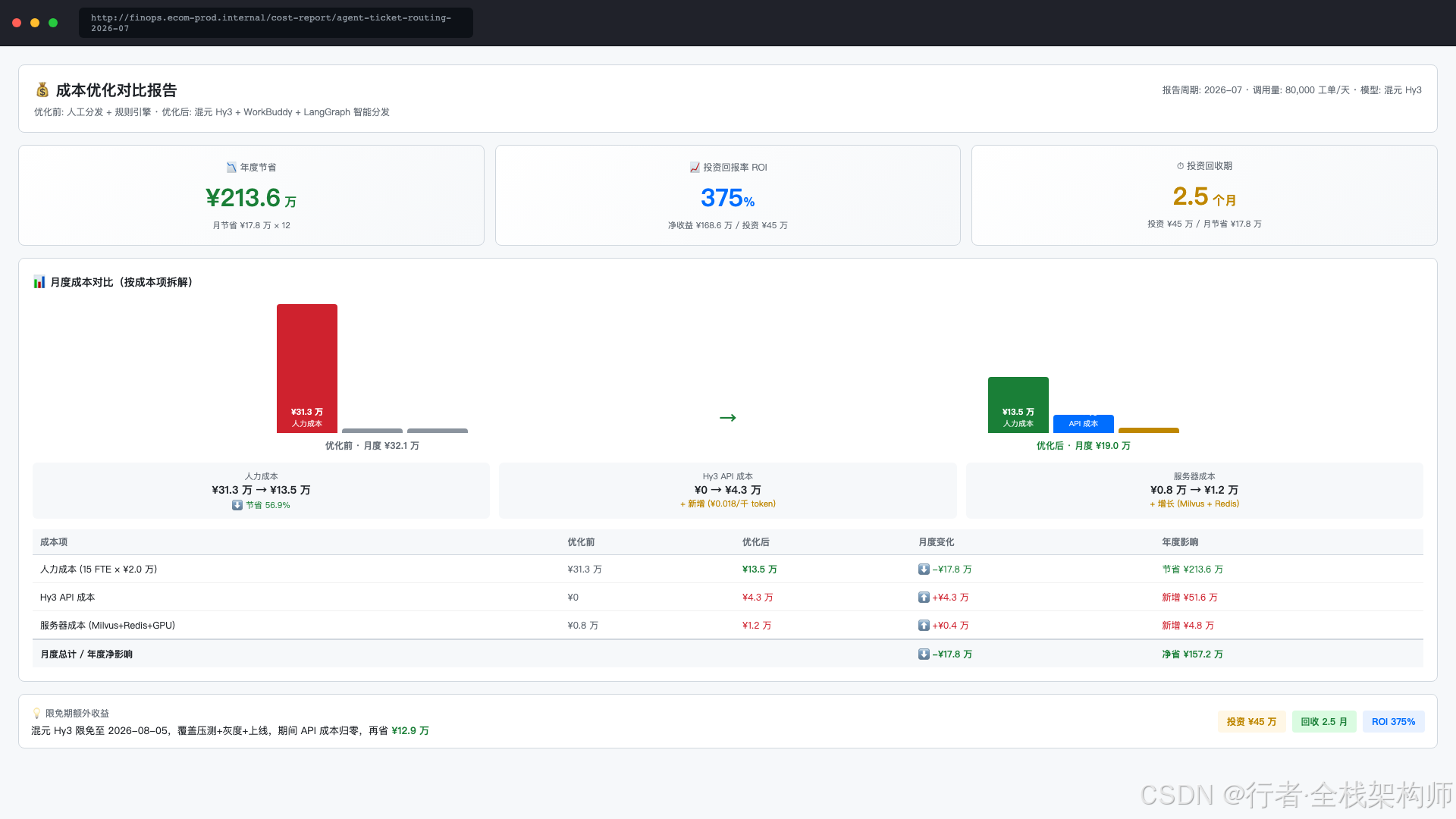Click the money bag icon beside report title
Image resolution: width=1456 pixels, height=819 pixels.
[x=42, y=90]
